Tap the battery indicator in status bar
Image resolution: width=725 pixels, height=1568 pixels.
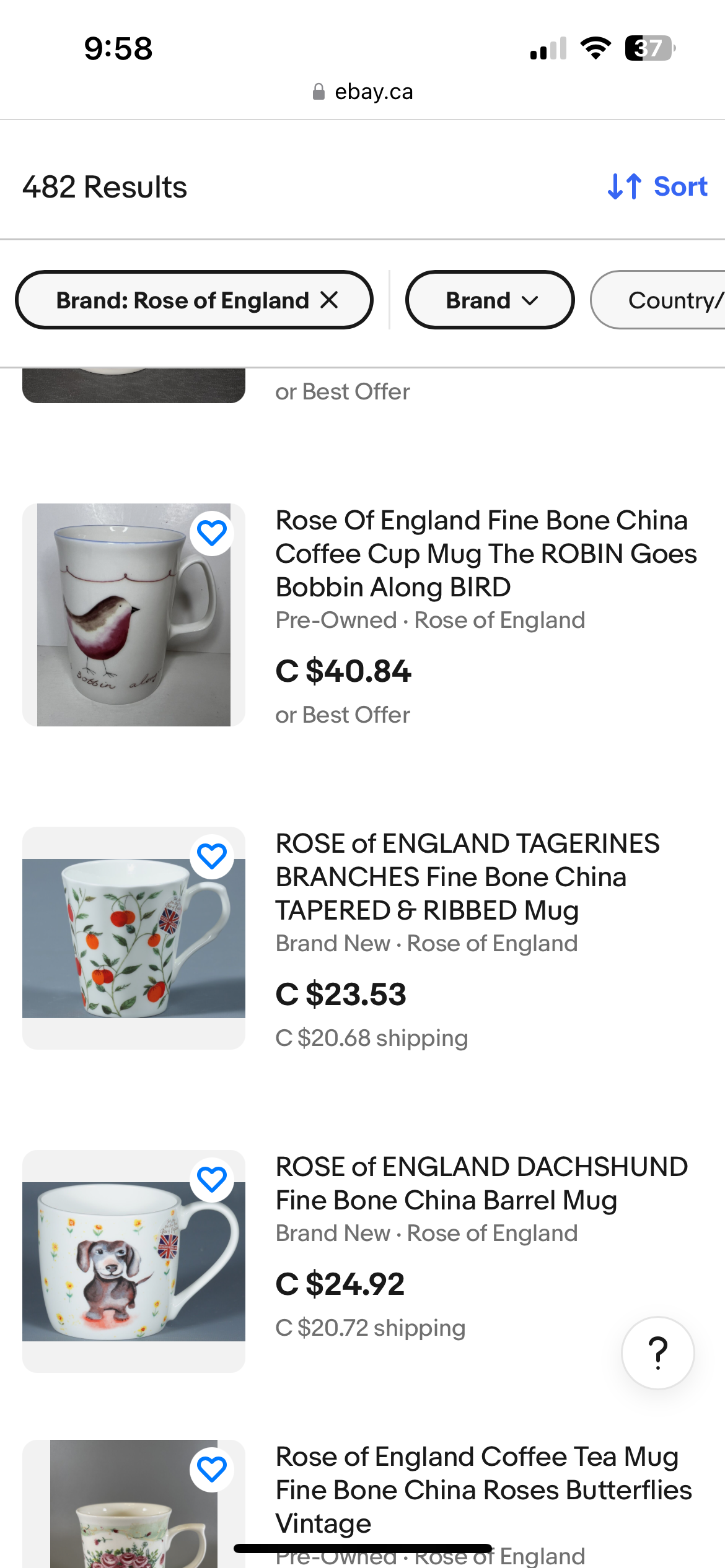click(x=649, y=48)
